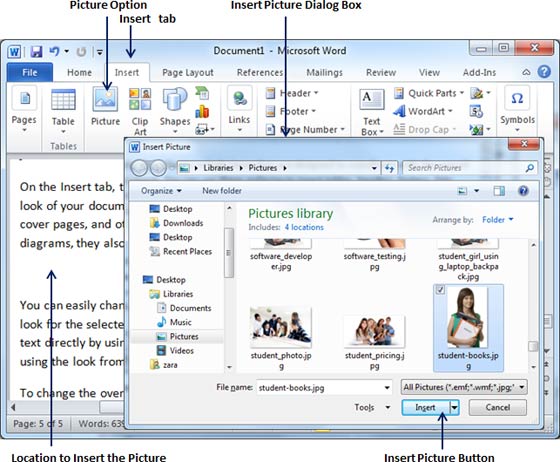Click the change view icon in dialog toolbar
560x462 pixels.
click(462, 191)
